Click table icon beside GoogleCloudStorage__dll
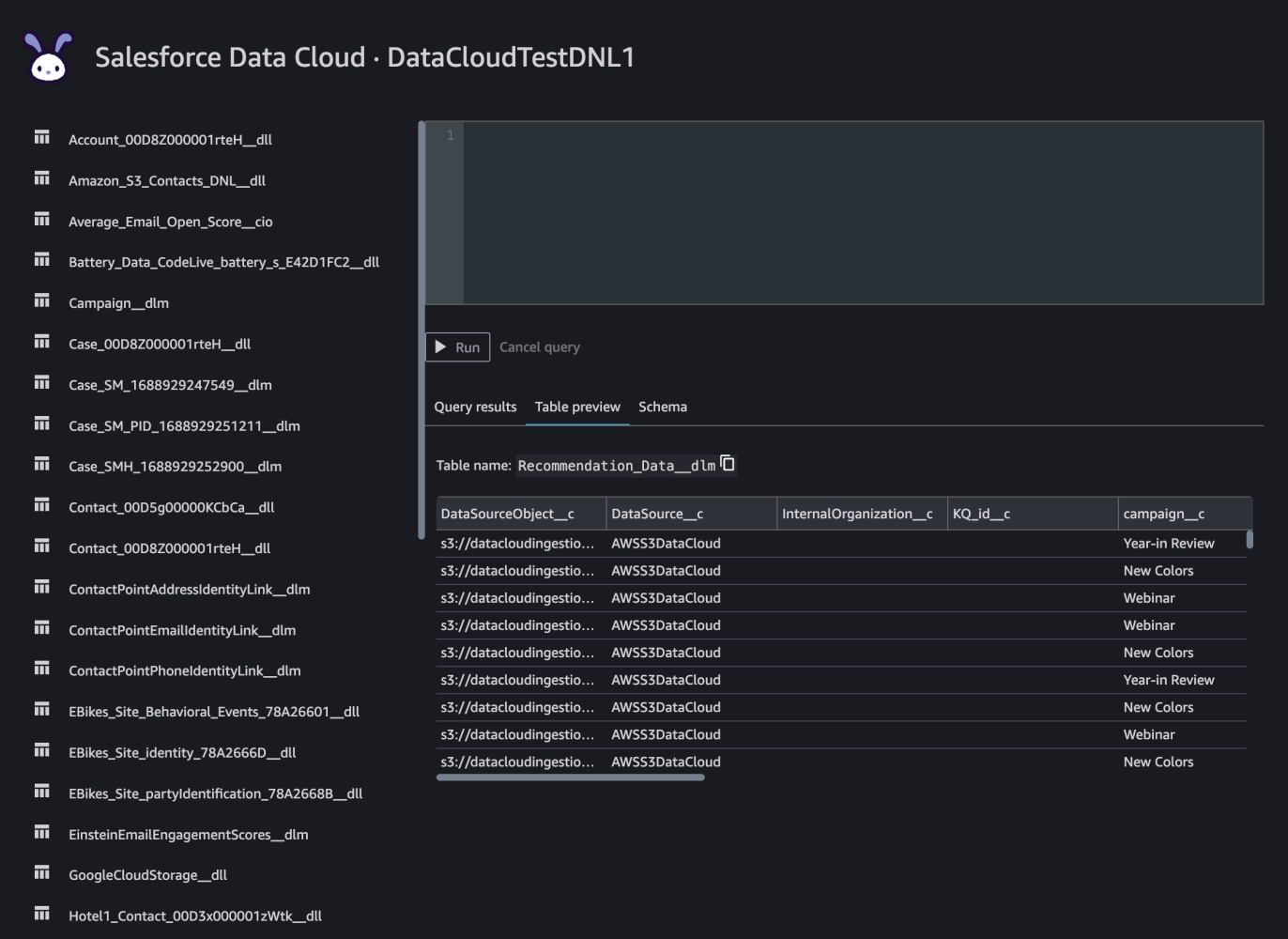 coord(42,873)
